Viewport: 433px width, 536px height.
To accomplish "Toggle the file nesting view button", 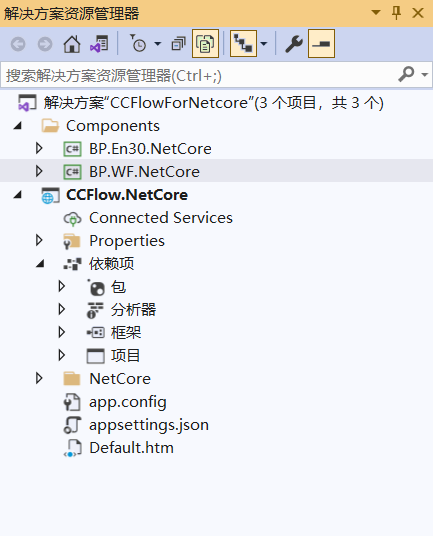I will pyautogui.click(x=243, y=44).
